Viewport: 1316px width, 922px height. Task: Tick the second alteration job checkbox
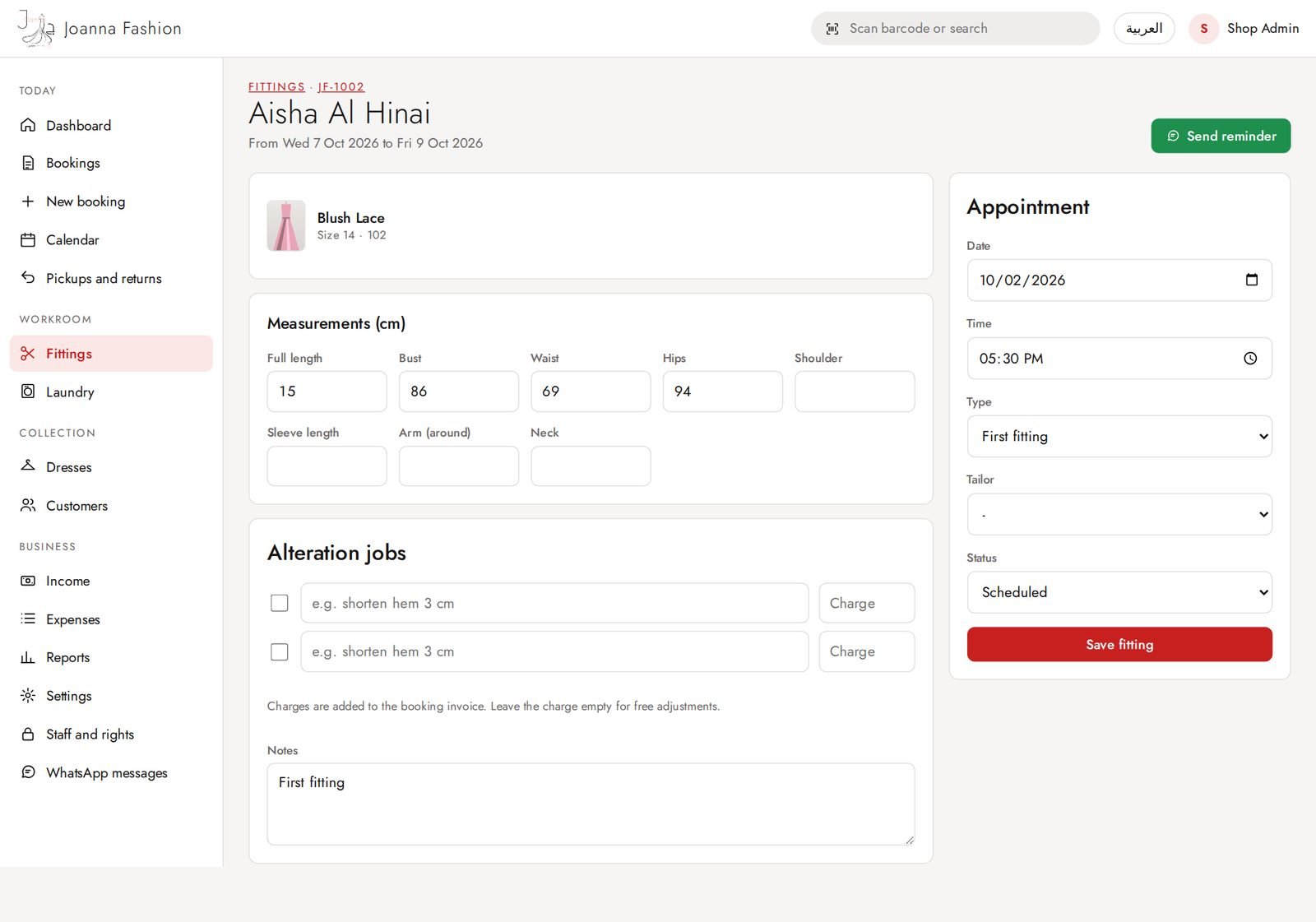coord(280,651)
